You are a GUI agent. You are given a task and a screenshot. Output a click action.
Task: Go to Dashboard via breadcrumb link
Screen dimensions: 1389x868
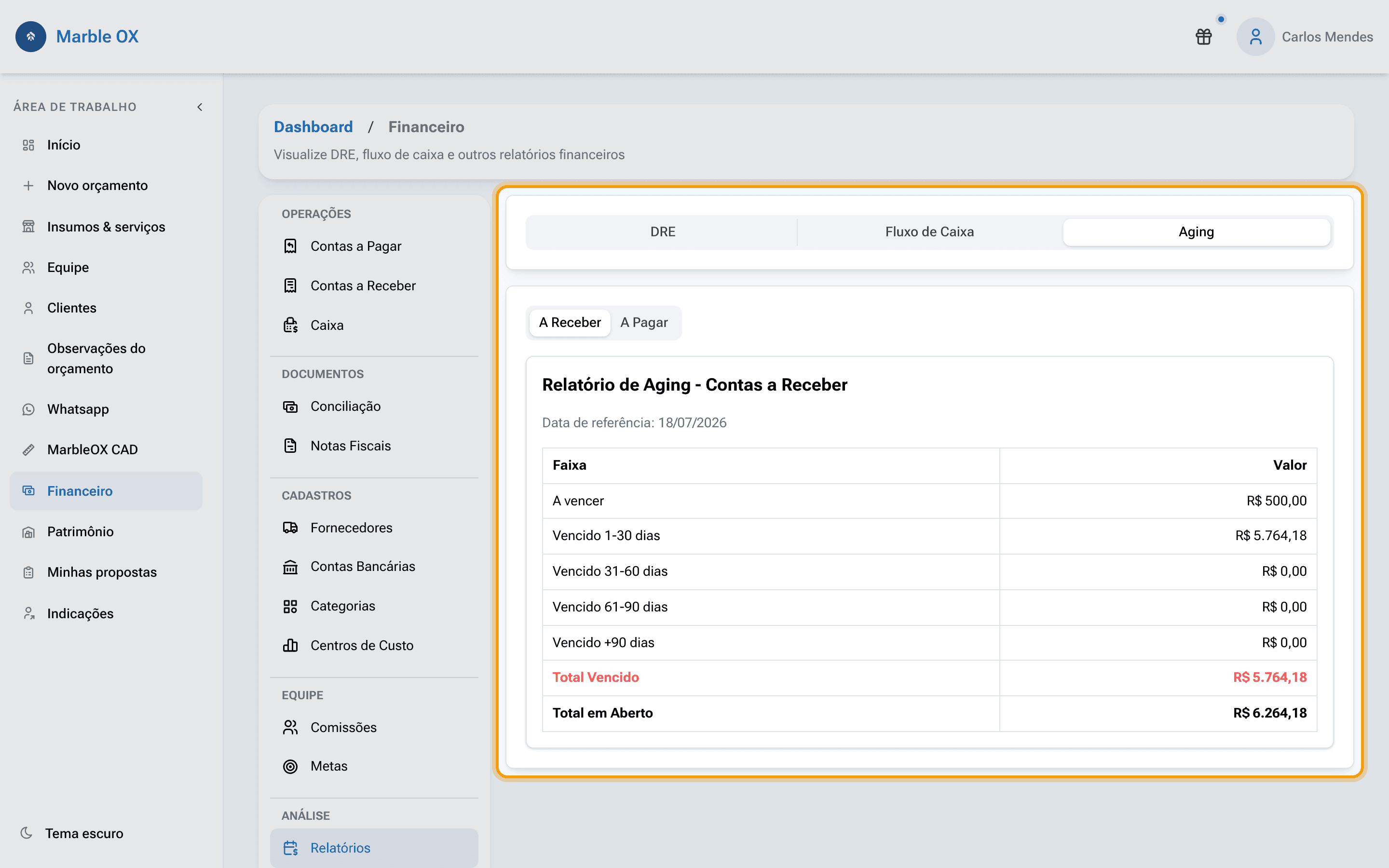pos(313,127)
